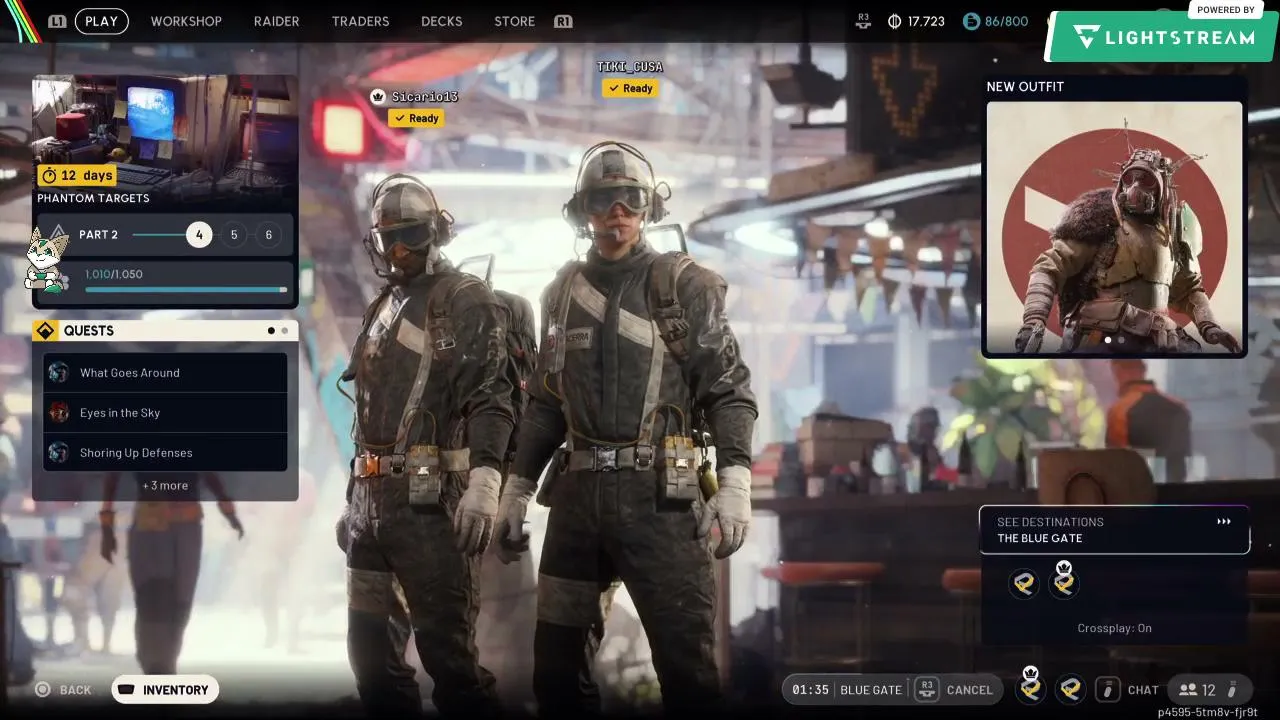1280x720 pixels.
Task: Click the coin balance 17.723
Action: [x=926, y=21]
